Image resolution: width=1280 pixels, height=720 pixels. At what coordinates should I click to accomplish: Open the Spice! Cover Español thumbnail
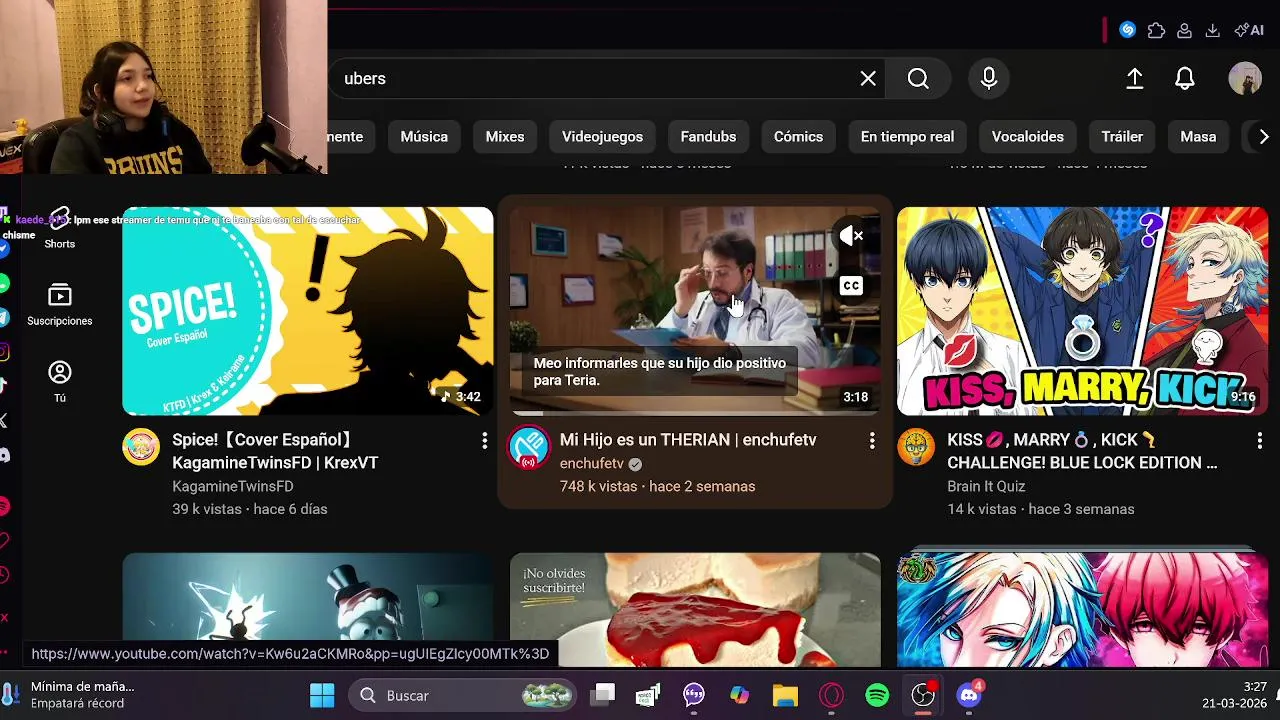[x=308, y=311]
